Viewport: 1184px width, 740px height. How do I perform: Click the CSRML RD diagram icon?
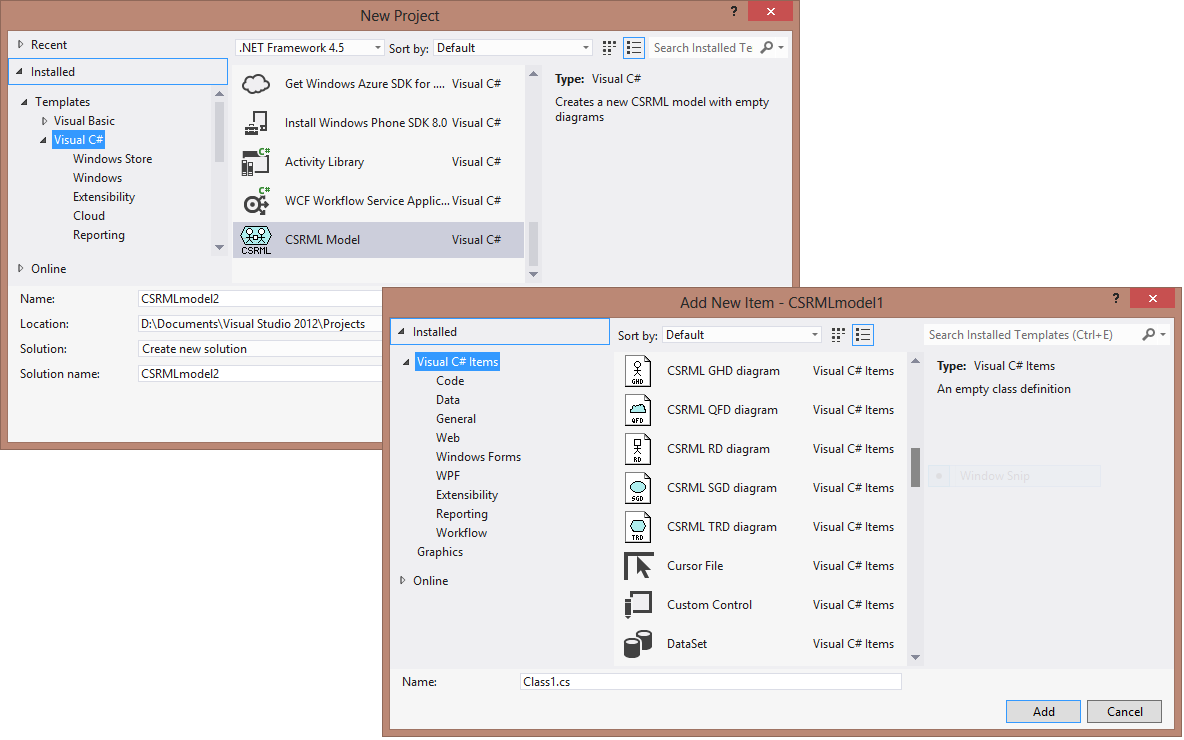coord(638,449)
